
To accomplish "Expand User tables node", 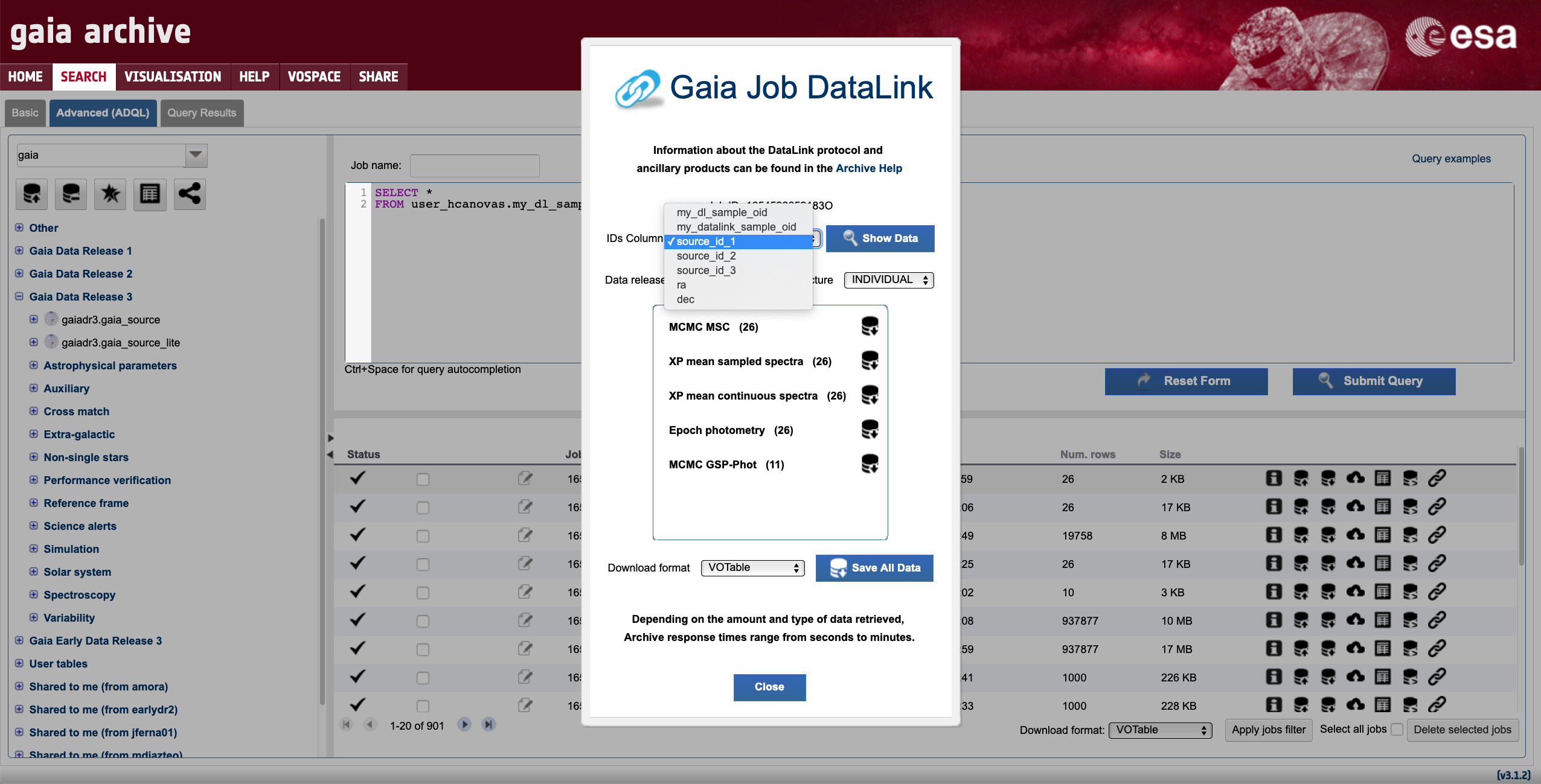I will (x=19, y=663).
